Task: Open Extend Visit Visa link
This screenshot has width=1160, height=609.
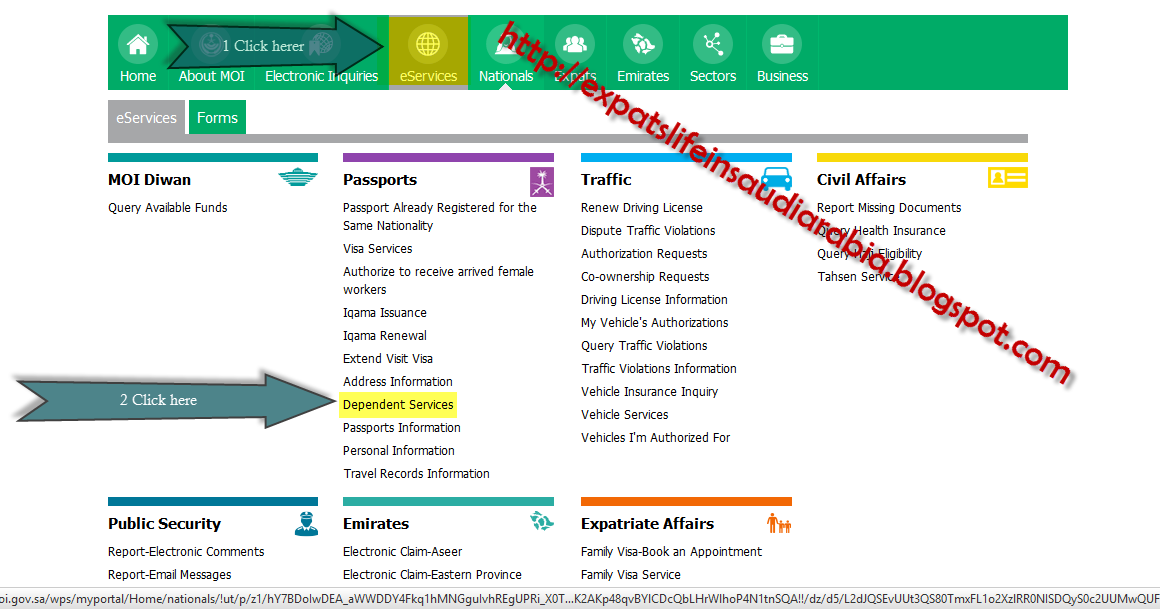Action: [388, 359]
